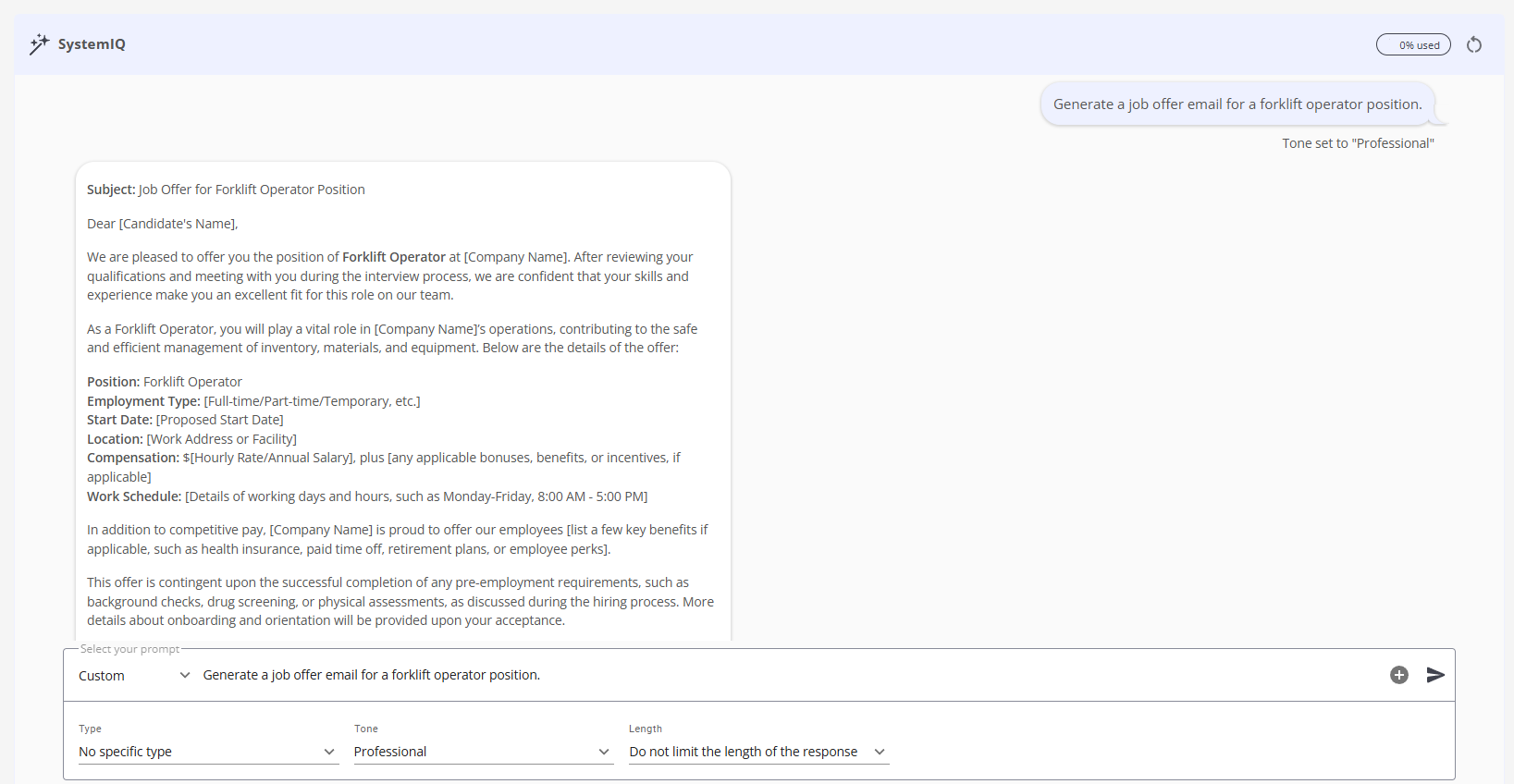The height and width of the screenshot is (784, 1514).
Task: Click the SystemIQ title text
Action: tap(92, 43)
